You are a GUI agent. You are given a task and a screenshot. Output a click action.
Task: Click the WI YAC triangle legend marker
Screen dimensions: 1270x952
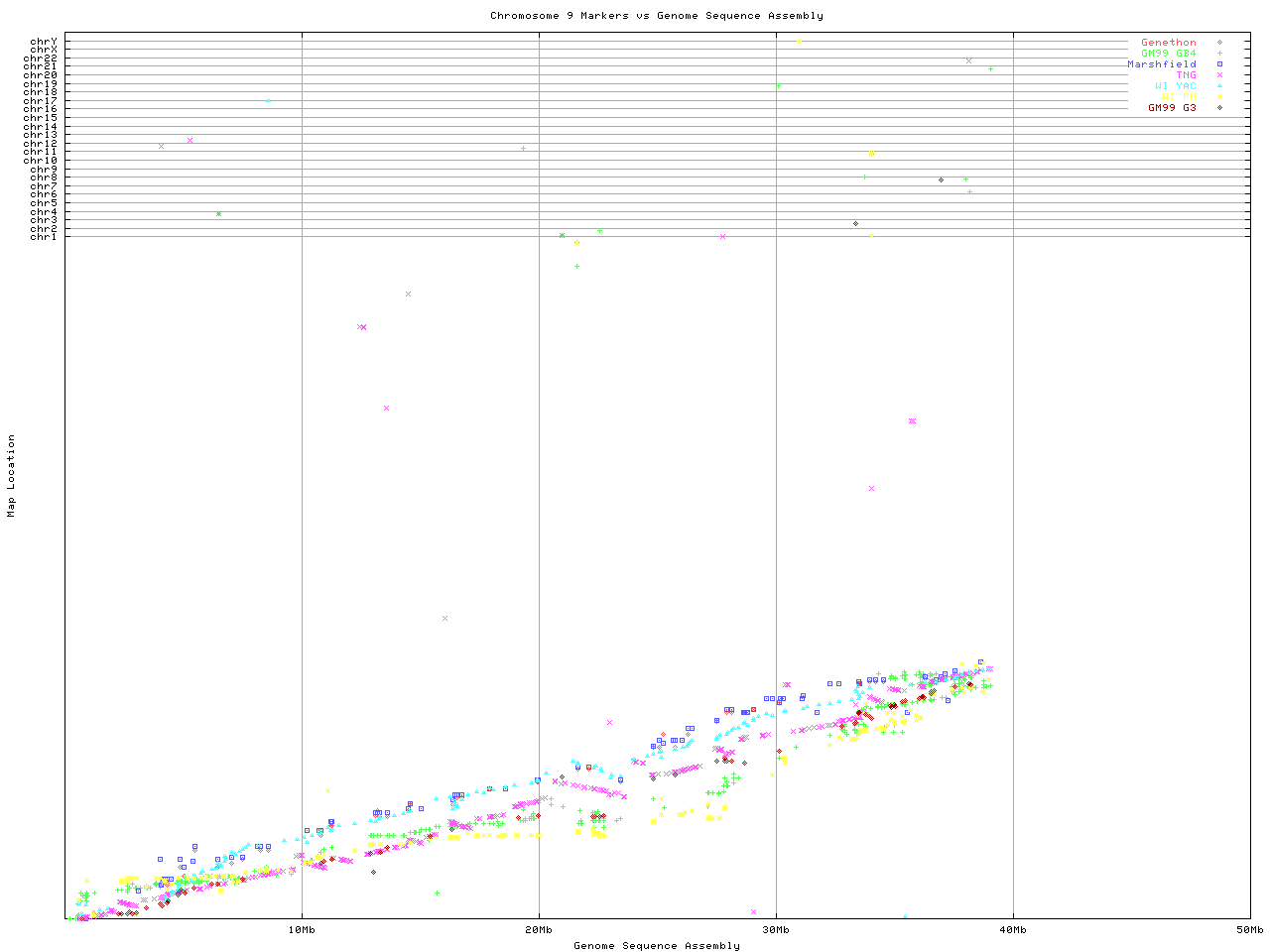point(1219,86)
